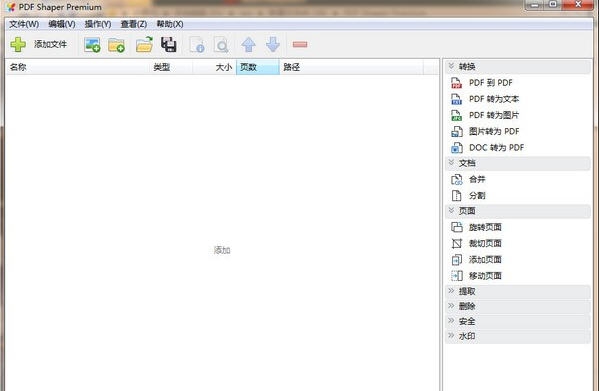The width and height of the screenshot is (600, 391).
Task: Click the 旋转页面 rotate icon
Action: point(457,227)
